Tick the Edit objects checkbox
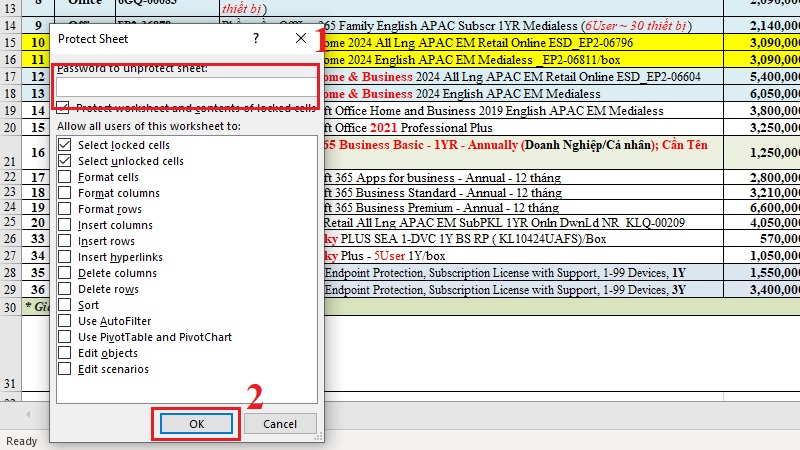This screenshot has width=800, height=450. (64, 353)
